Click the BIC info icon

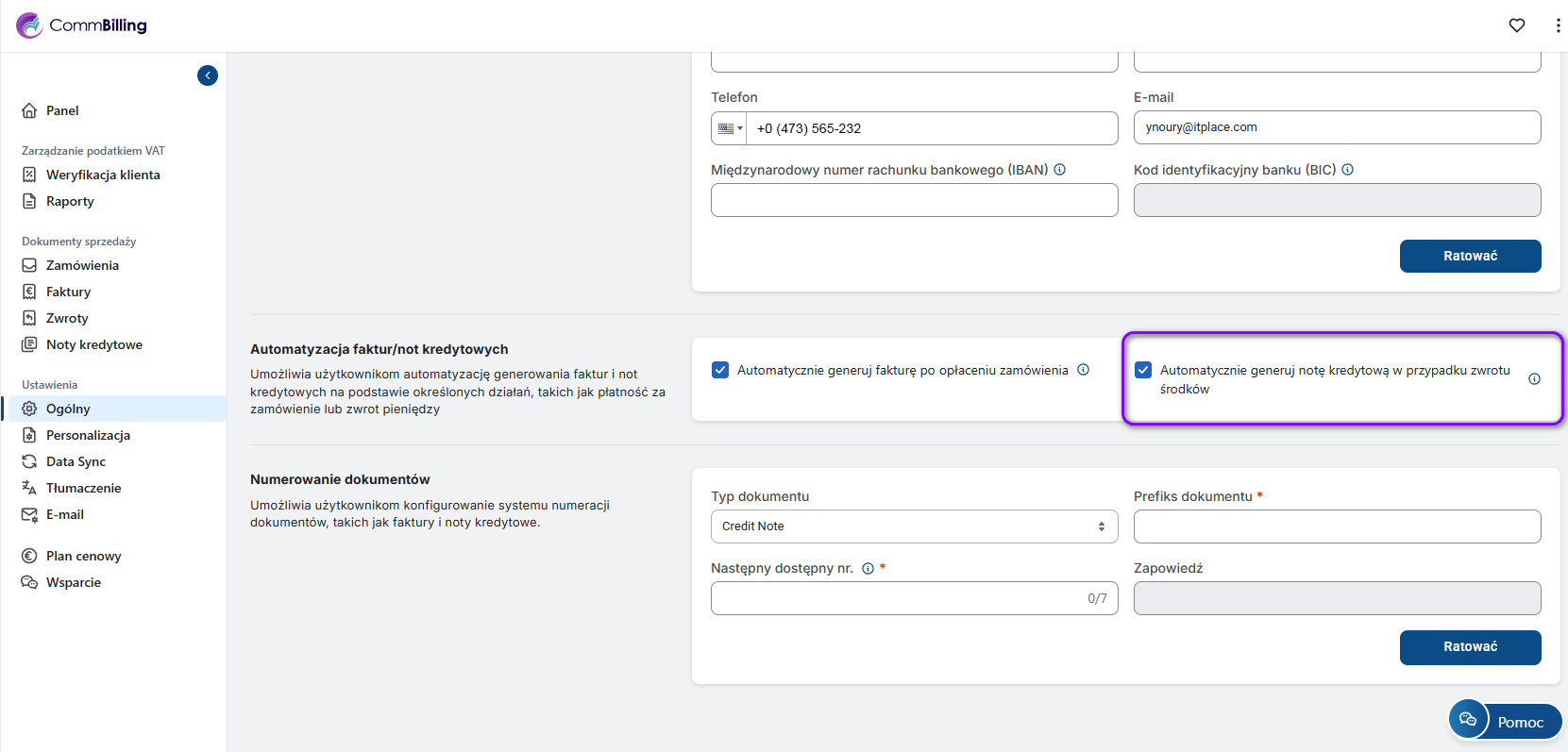pyautogui.click(x=1348, y=170)
